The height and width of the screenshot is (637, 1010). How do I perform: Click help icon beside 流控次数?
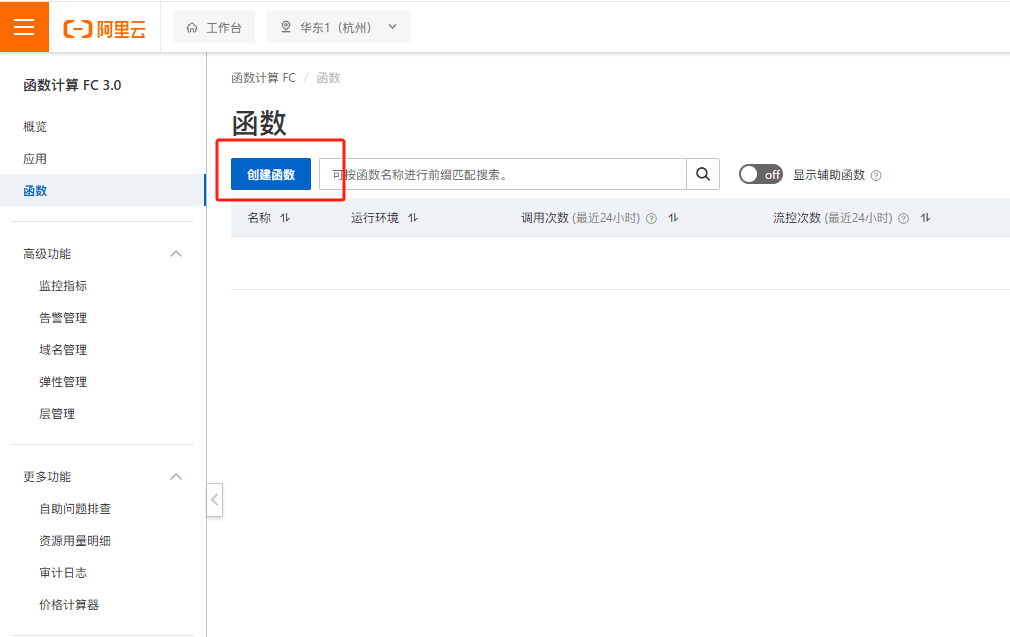coord(904,218)
